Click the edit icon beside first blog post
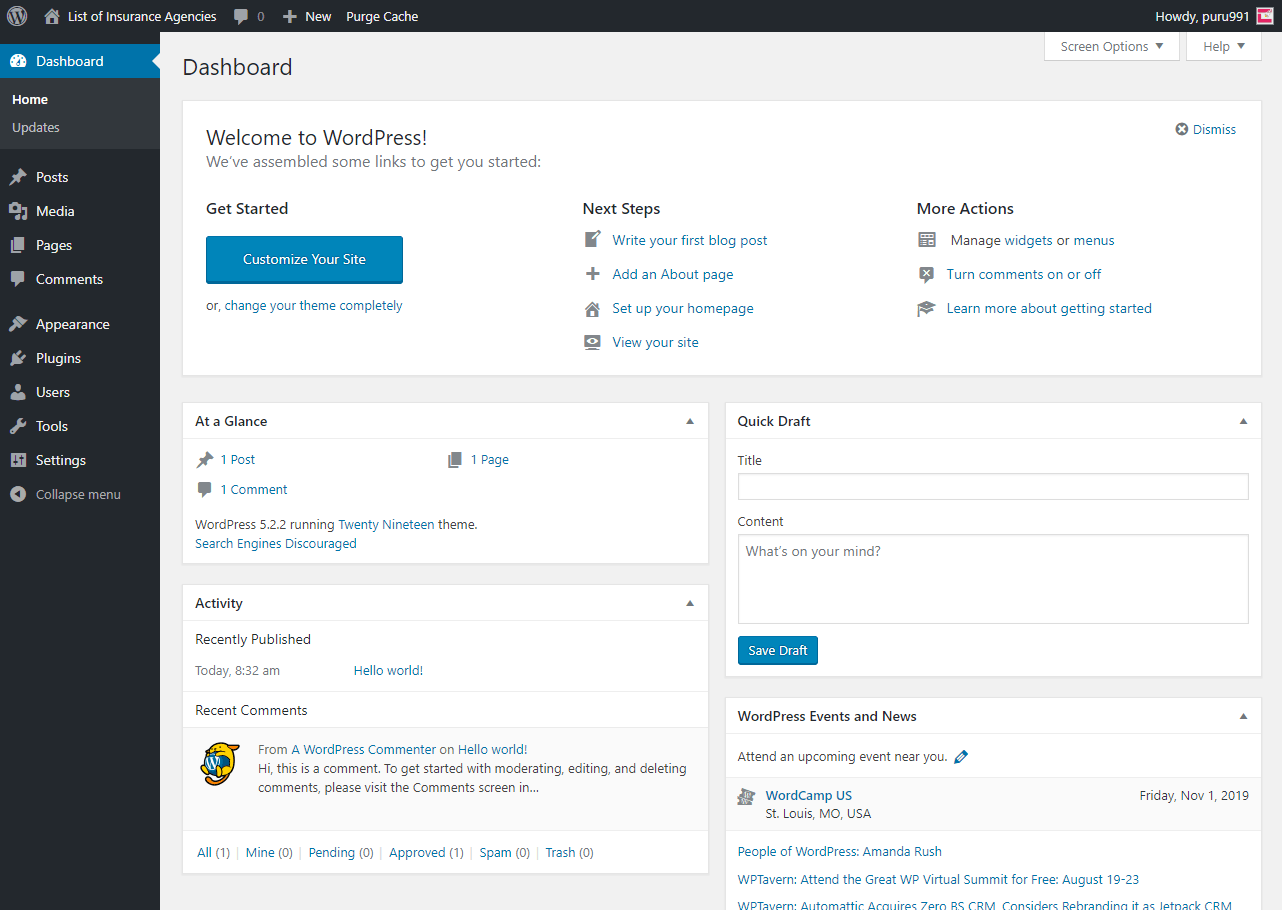 coord(593,240)
